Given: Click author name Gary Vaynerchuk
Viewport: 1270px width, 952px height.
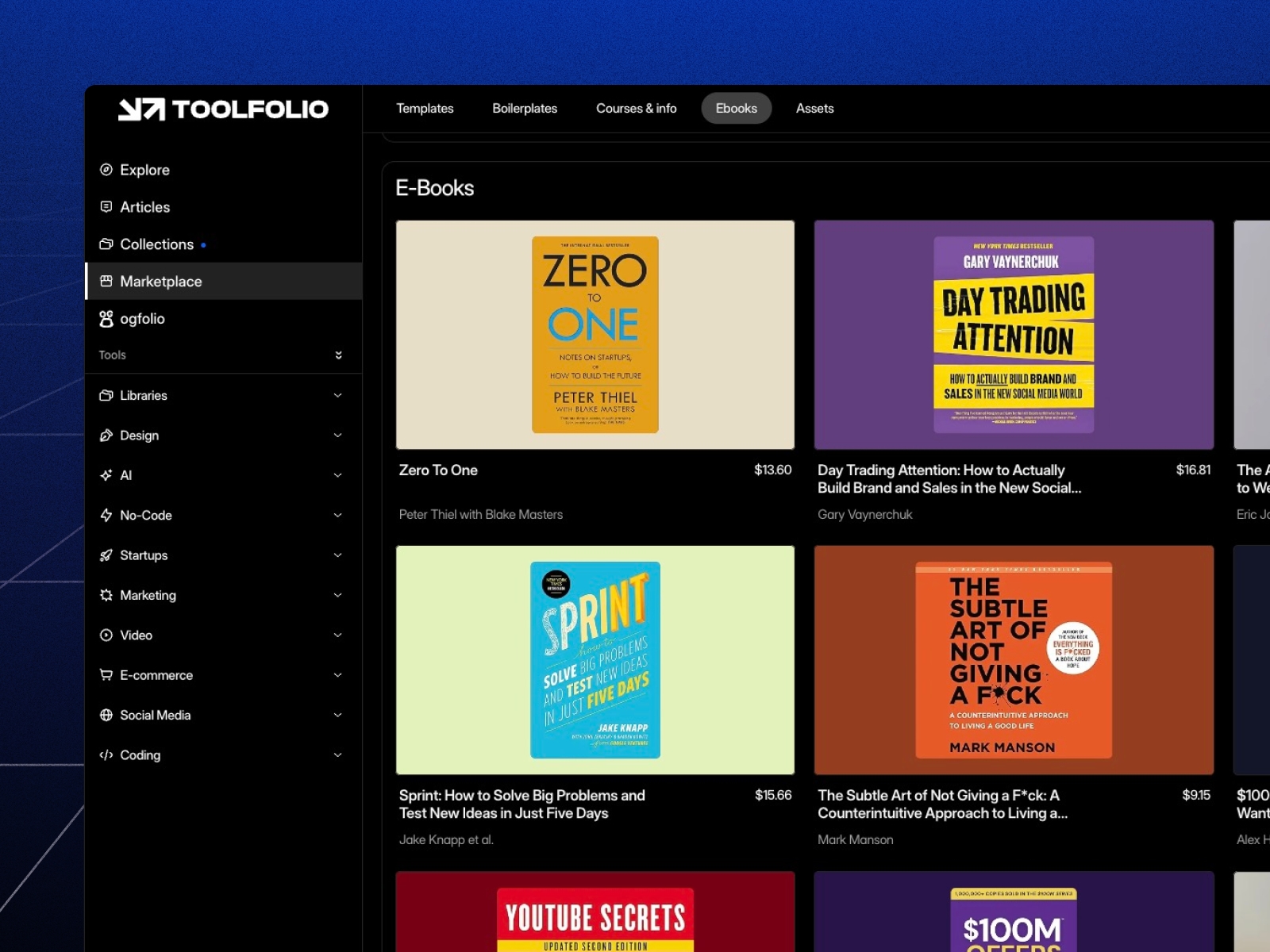Looking at the screenshot, I should (x=865, y=515).
